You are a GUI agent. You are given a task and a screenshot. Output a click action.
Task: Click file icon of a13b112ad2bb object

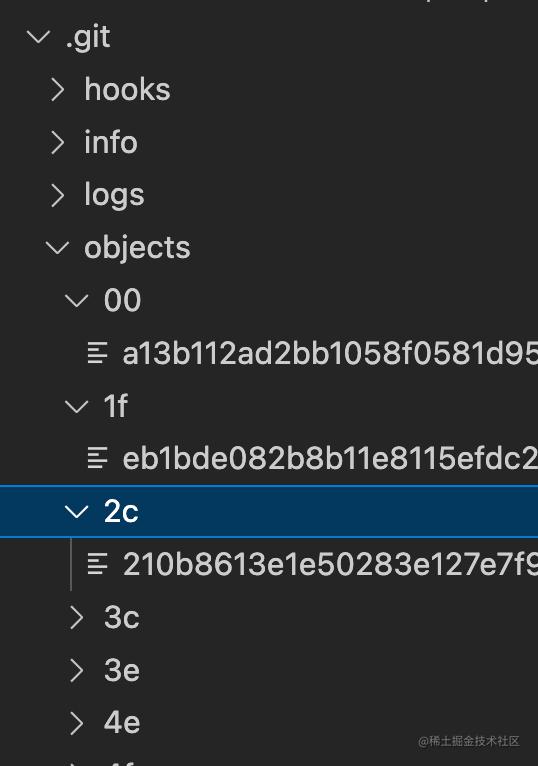[x=97, y=353]
